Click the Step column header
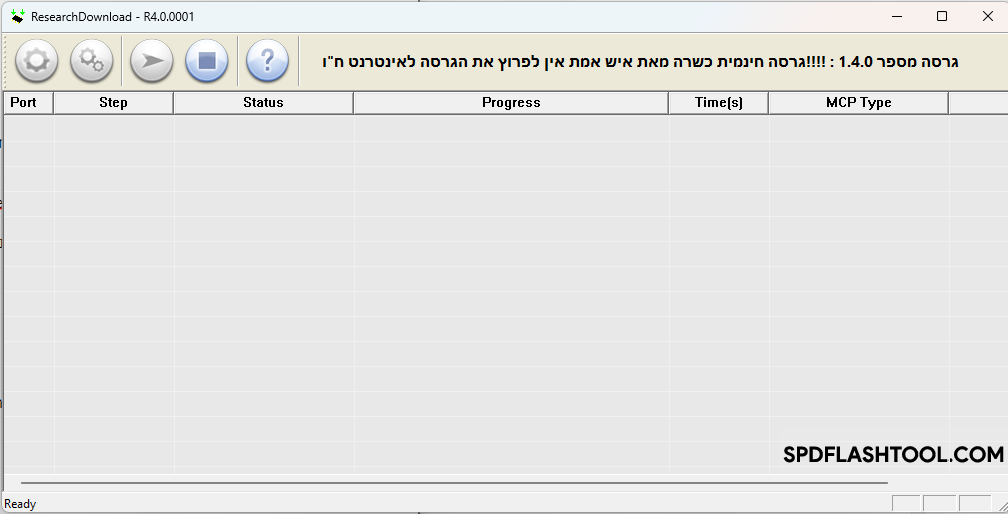Screen dimensions: 1008x514 click(x=113, y=102)
